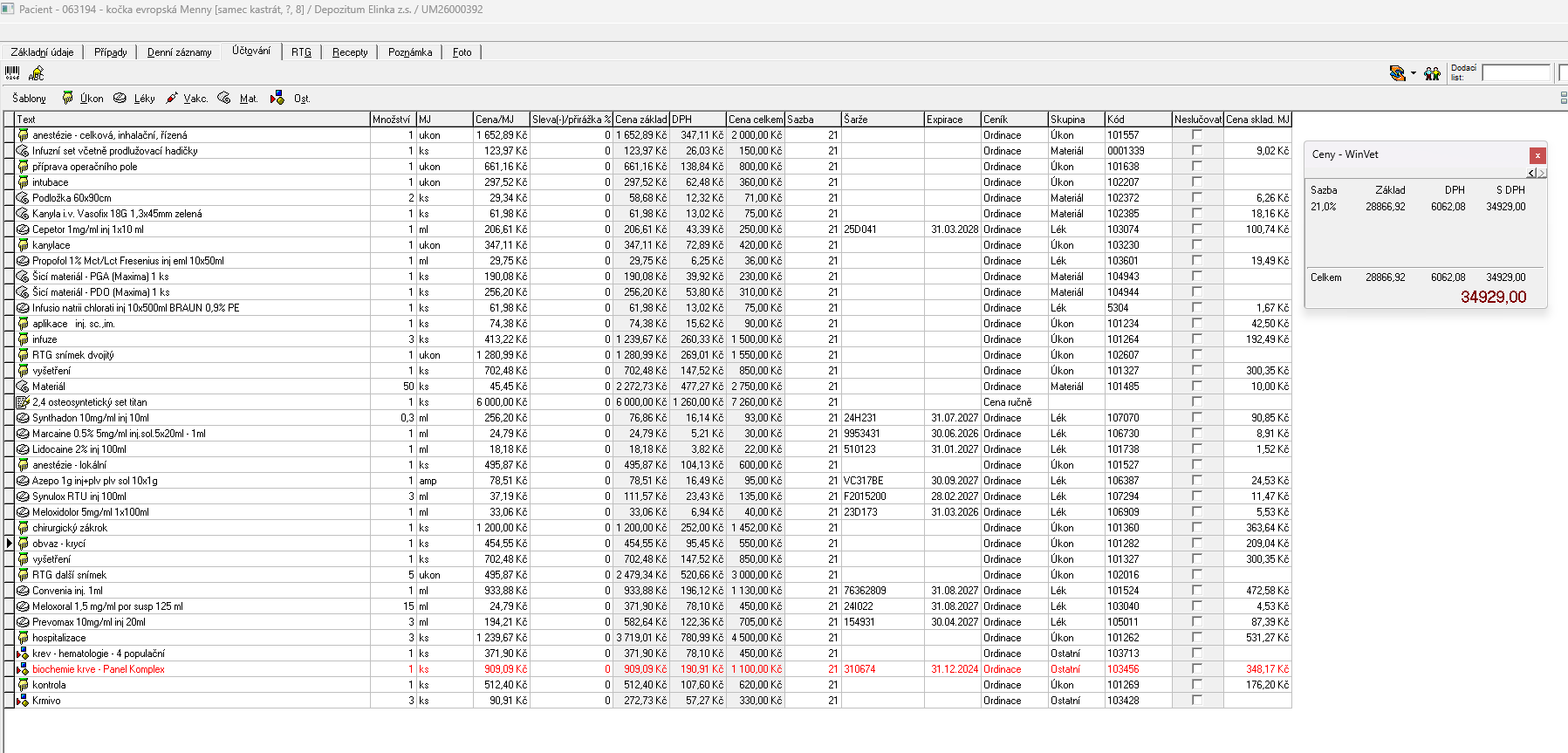Open the Šablony templates button

click(x=29, y=99)
